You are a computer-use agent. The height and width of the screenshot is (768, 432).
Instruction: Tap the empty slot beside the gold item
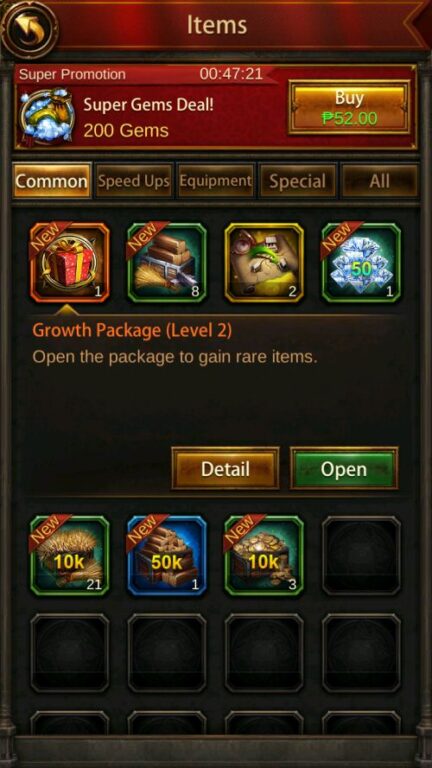tap(361, 555)
